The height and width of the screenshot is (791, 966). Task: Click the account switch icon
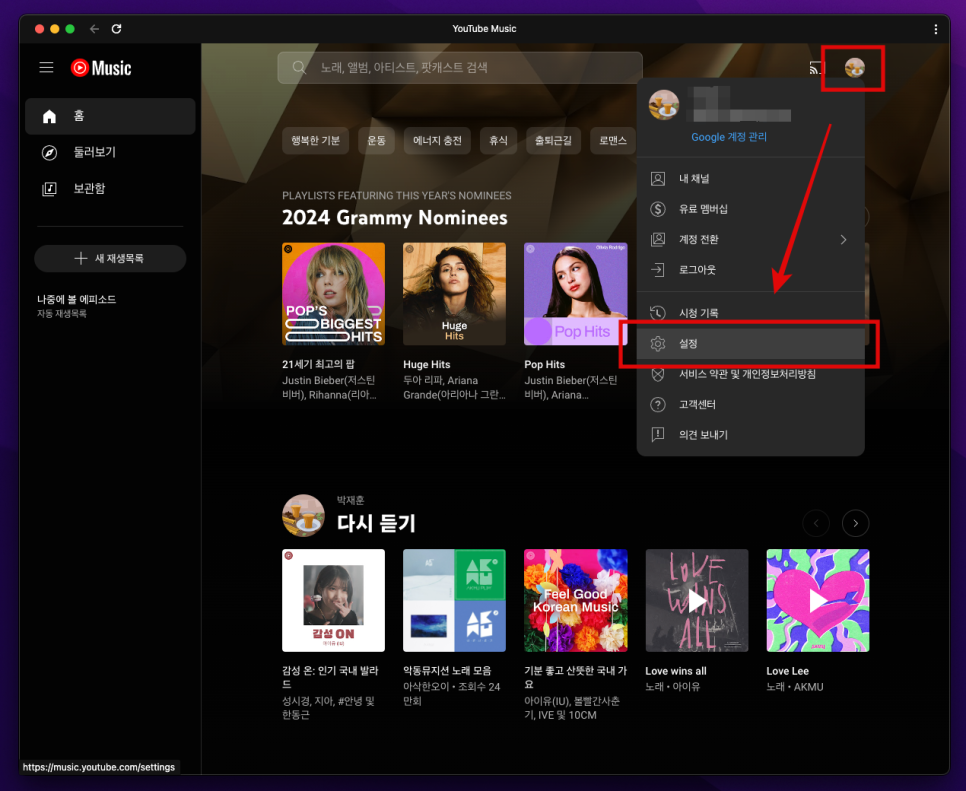(658, 239)
